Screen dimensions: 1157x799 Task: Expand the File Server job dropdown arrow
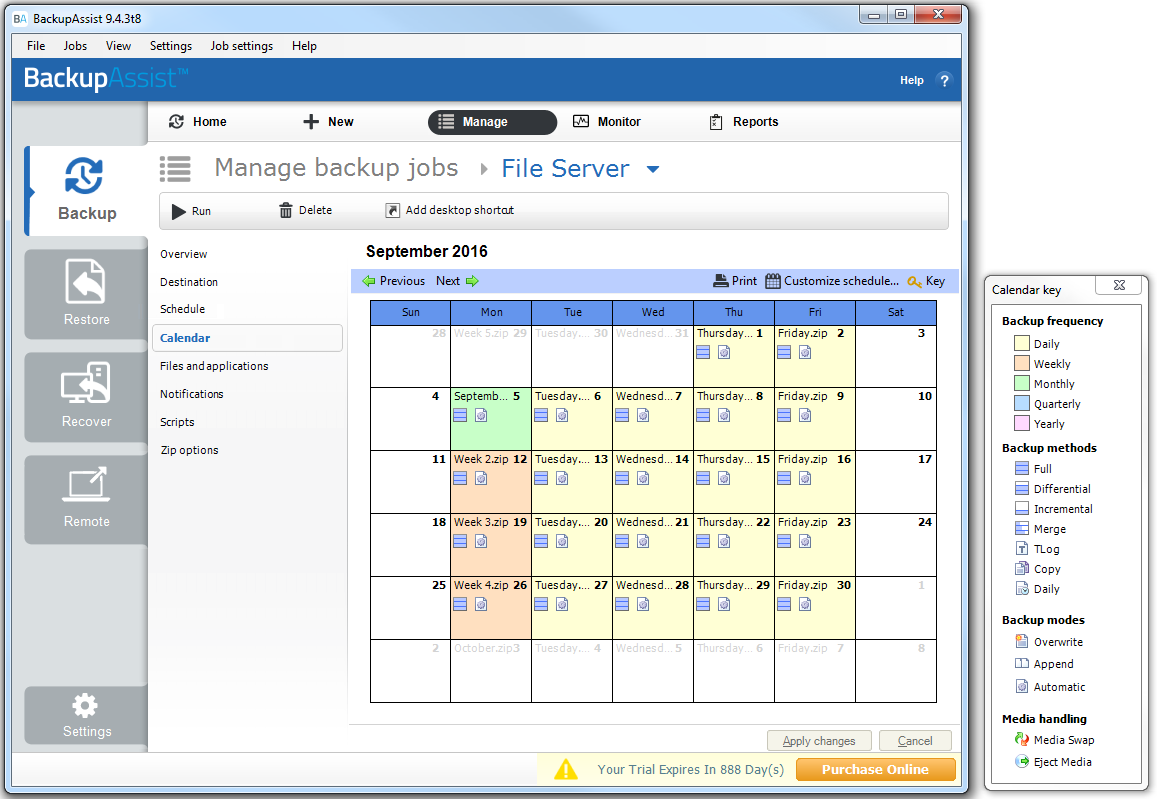pyautogui.click(x=653, y=169)
